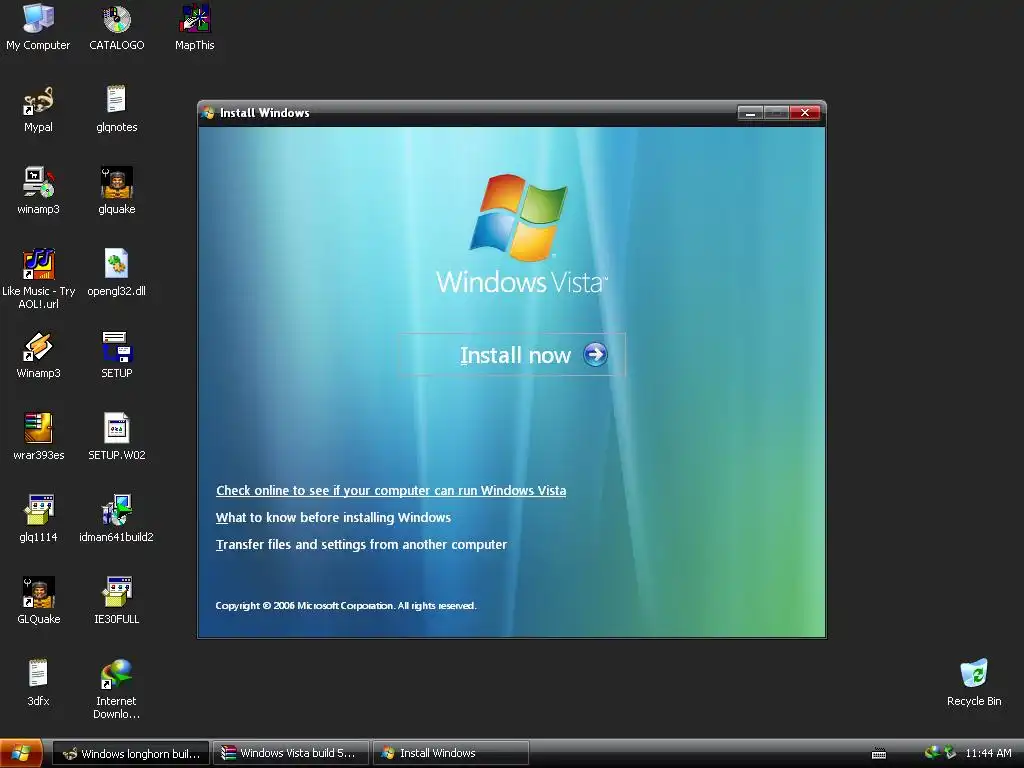Click the Install Windows taskbar button
The image size is (1024, 768).
click(x=451, y=753)
